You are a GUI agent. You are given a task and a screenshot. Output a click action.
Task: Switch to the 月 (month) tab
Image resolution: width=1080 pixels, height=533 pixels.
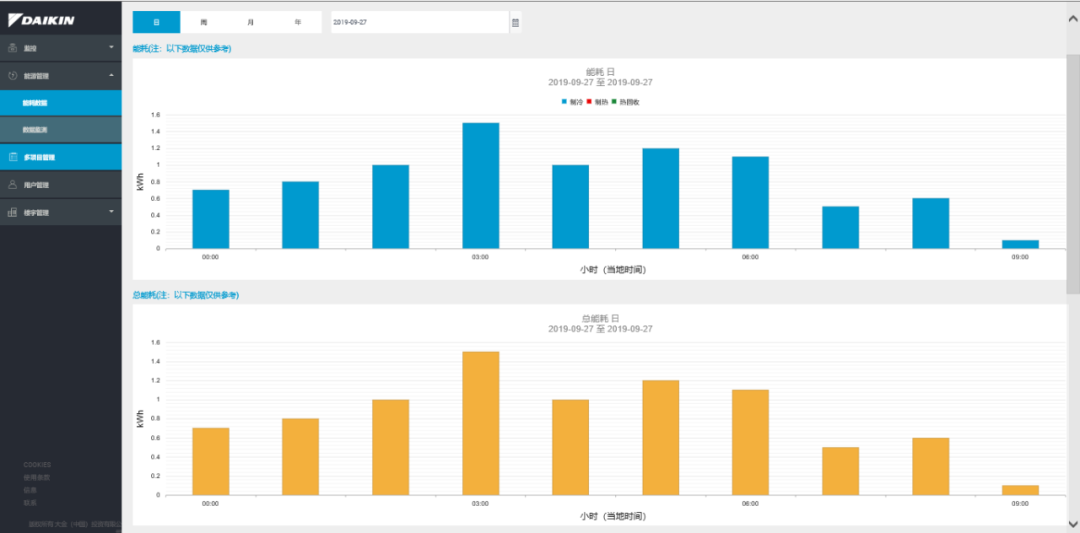click(251, 22)
